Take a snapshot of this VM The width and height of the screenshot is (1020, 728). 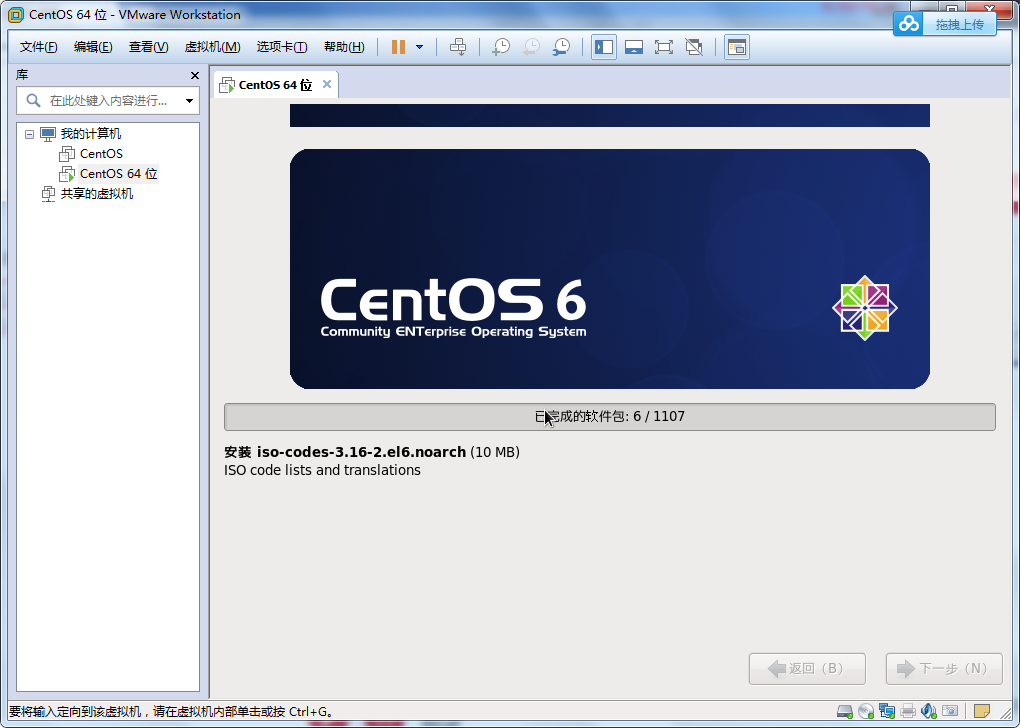[x=501, y=47]
